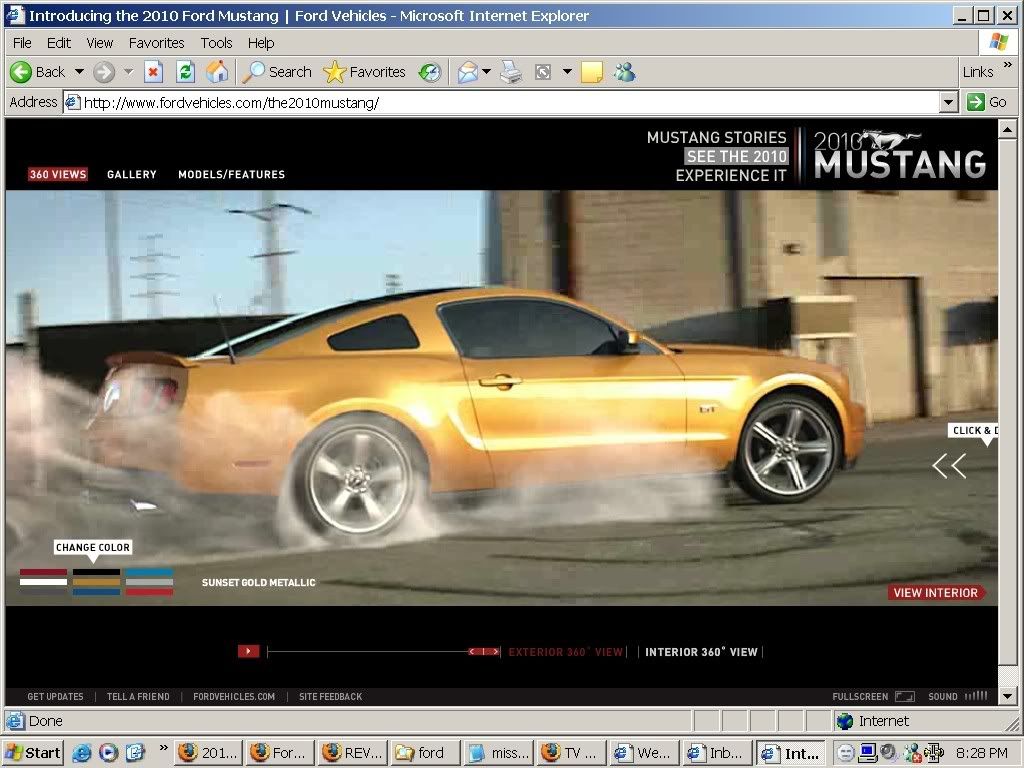The width and height of the screenshot is (1024, 768).
Task: Expand the Back history dropdown arrow
Action: pyautogui.click(x=79, y=72)
